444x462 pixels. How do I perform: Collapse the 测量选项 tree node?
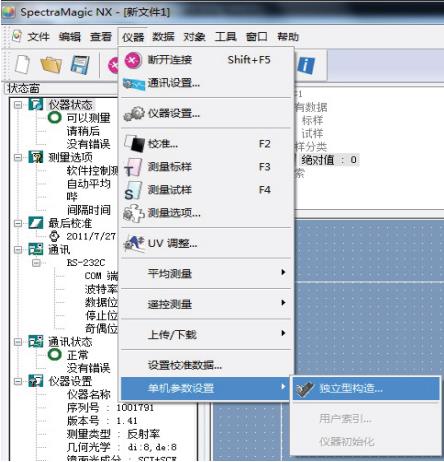pos(18,157)
